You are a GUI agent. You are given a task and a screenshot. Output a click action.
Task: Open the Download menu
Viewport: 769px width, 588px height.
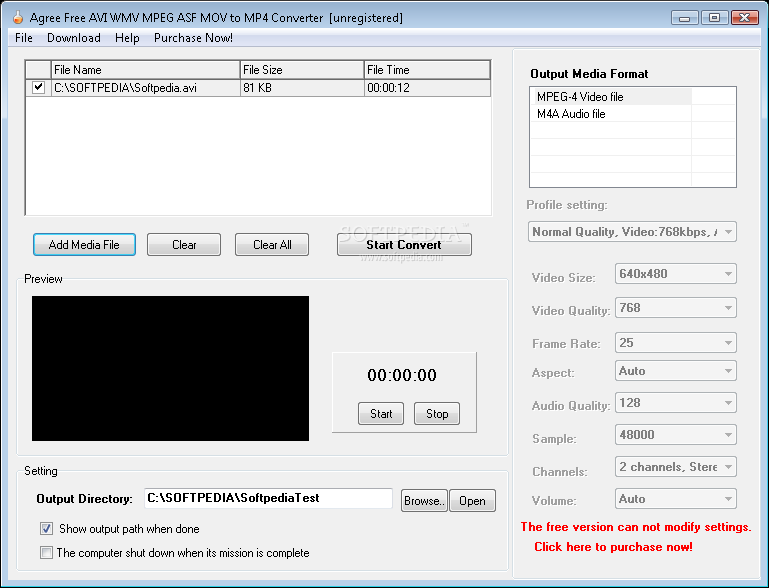(x=74, y=38)
